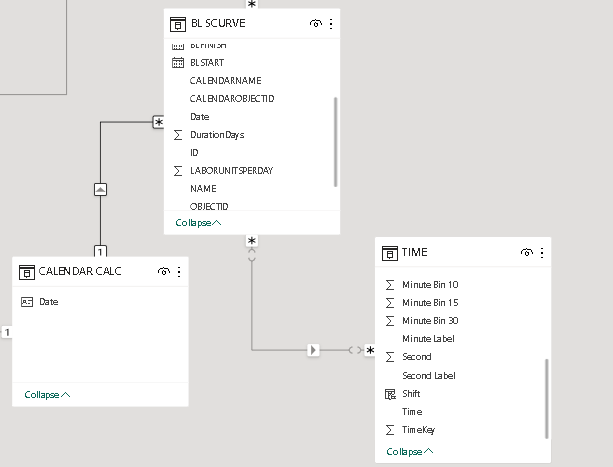
Task: Select the Shift field
Action: tap(411, 394)
